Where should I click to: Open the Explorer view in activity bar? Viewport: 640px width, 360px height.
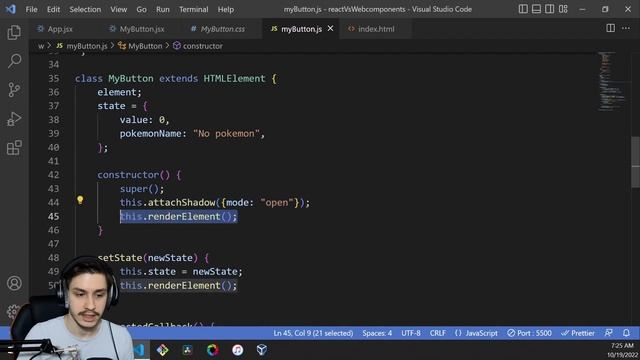point(14,32)
